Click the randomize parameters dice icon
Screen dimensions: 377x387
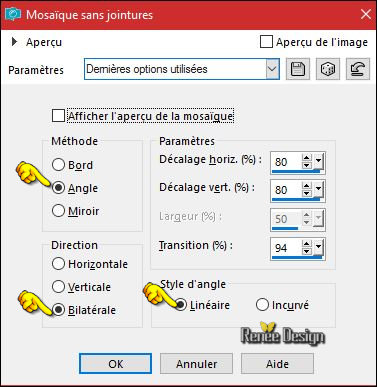328,69
